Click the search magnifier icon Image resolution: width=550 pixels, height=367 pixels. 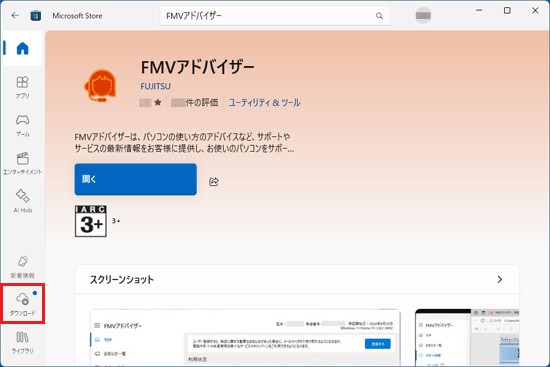[379, 16]
